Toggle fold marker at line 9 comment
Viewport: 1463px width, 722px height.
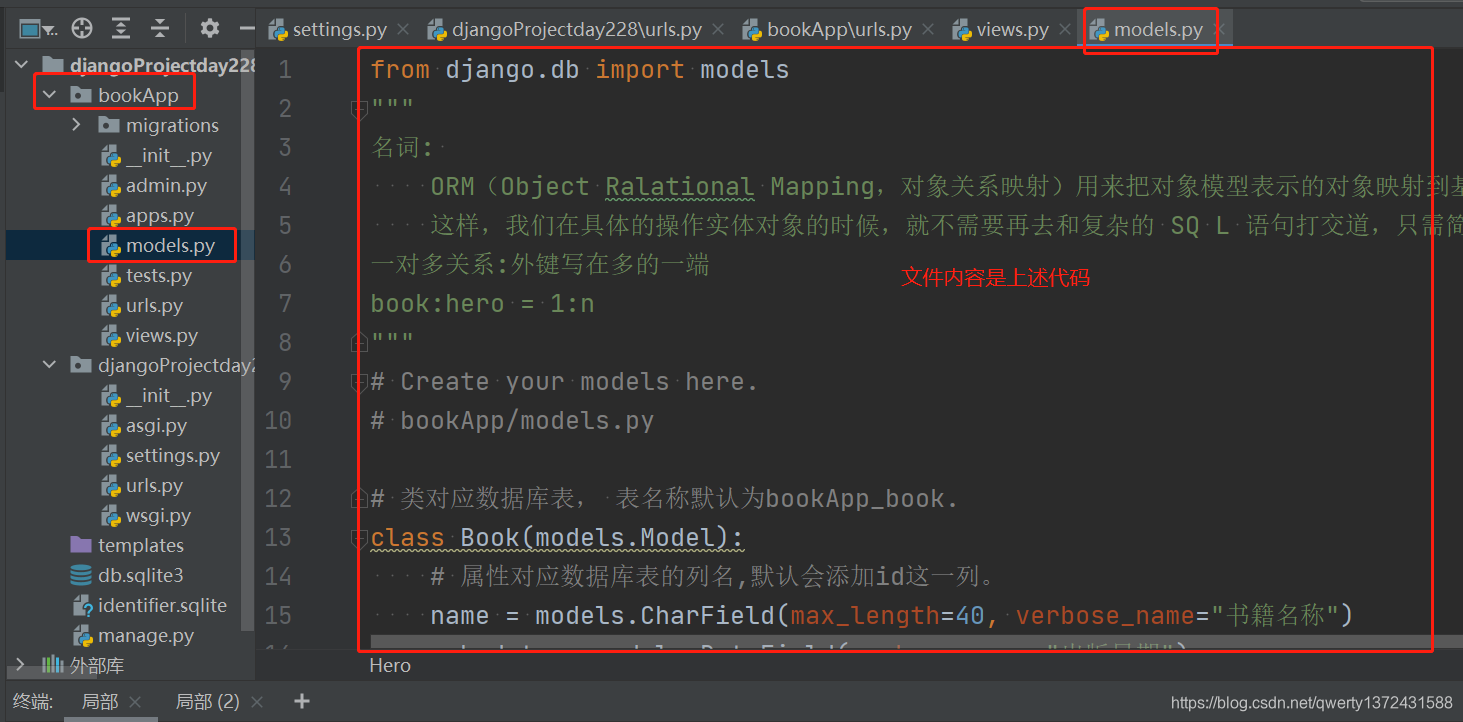tap(358, 381)
